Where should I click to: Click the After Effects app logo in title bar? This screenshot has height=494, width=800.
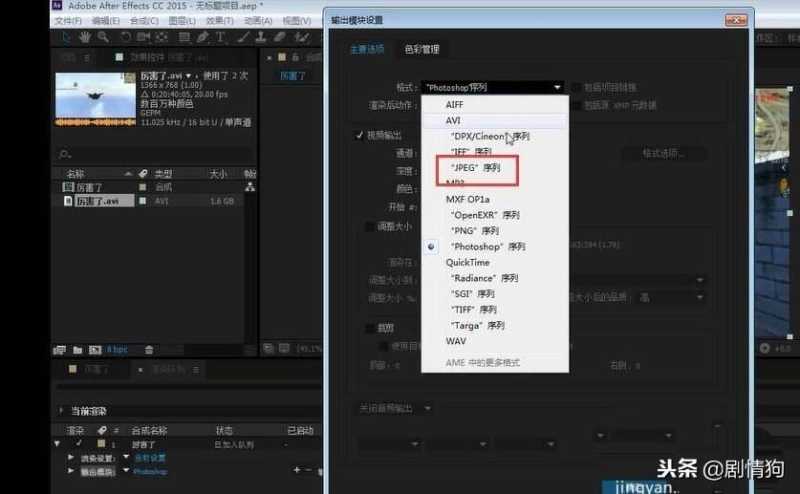tap(57, 6)
